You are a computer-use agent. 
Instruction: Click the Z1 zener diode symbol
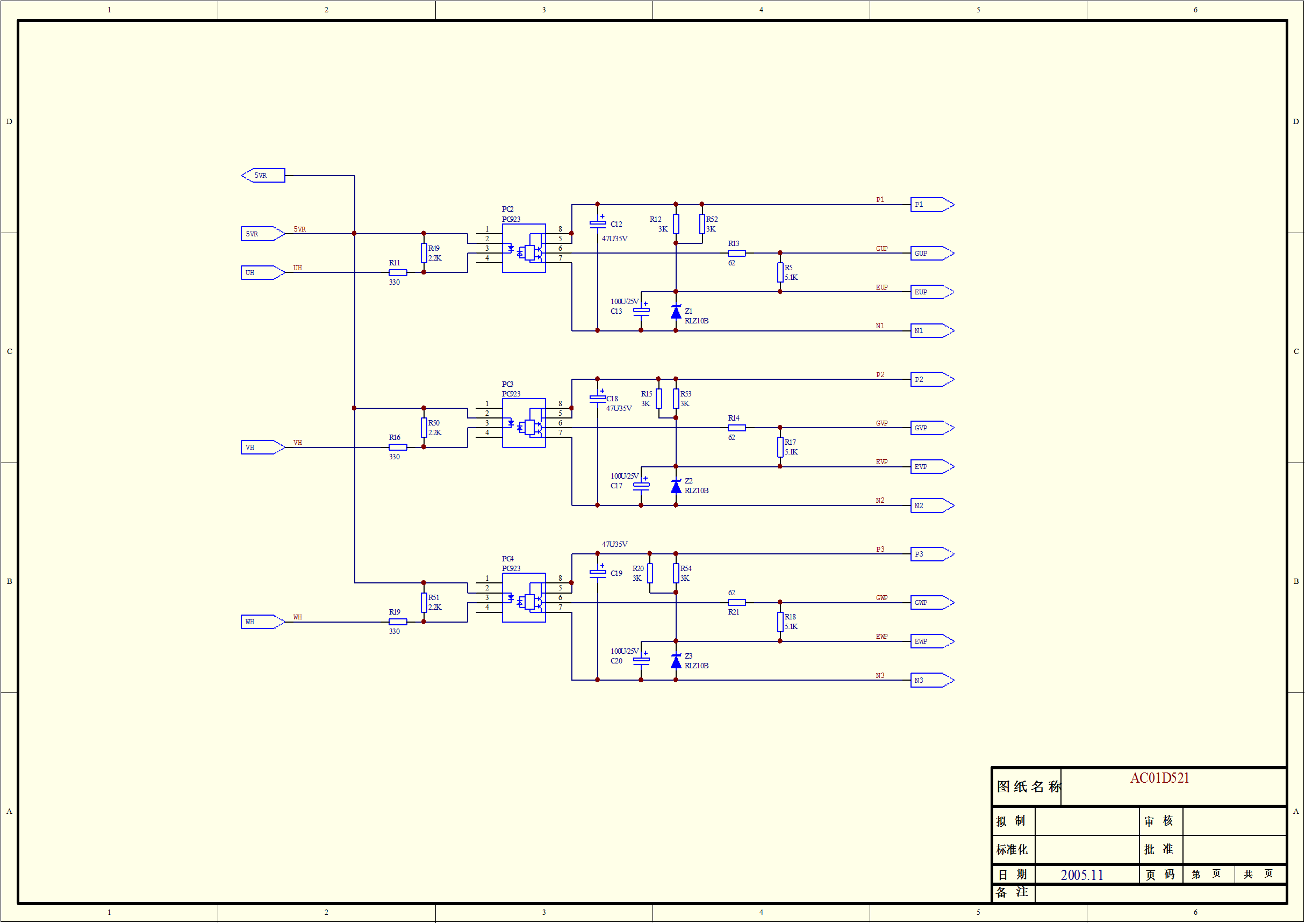tap(676, 312)
